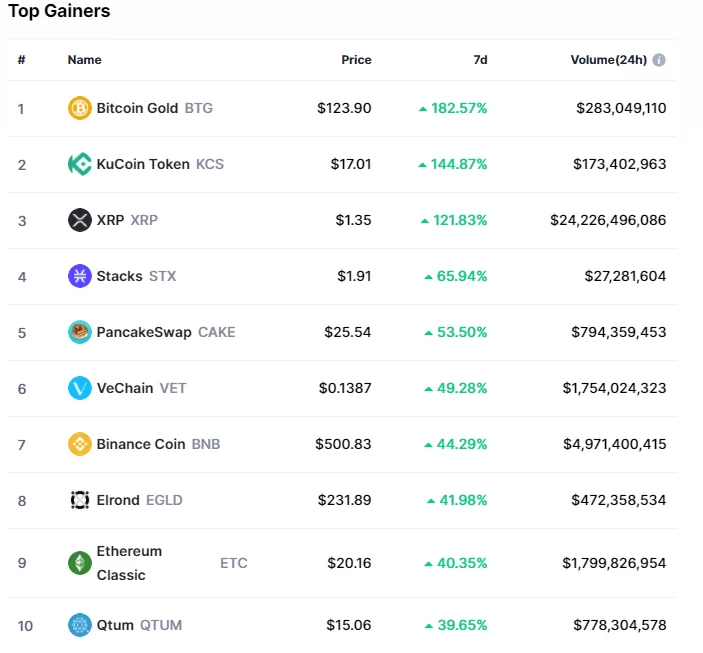Click the Bitcoin Gold coin icon
703x653 pixels.
80,108
